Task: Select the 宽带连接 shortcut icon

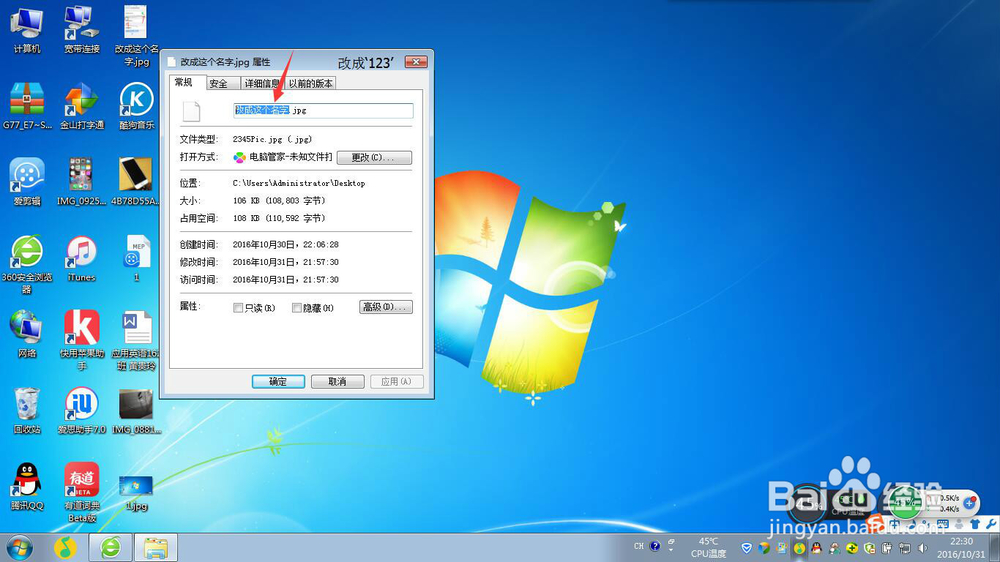Action: 82,29
